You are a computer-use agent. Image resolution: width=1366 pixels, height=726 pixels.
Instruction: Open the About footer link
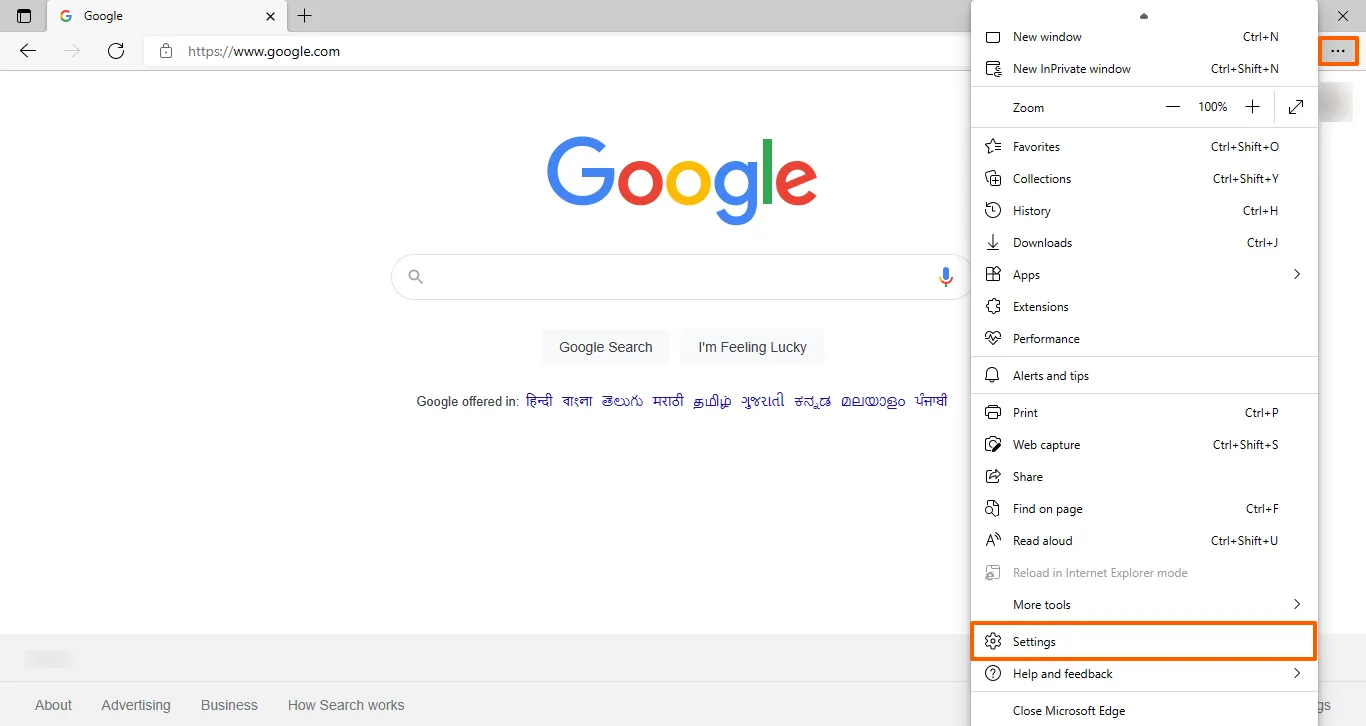(x=53, y=705)
